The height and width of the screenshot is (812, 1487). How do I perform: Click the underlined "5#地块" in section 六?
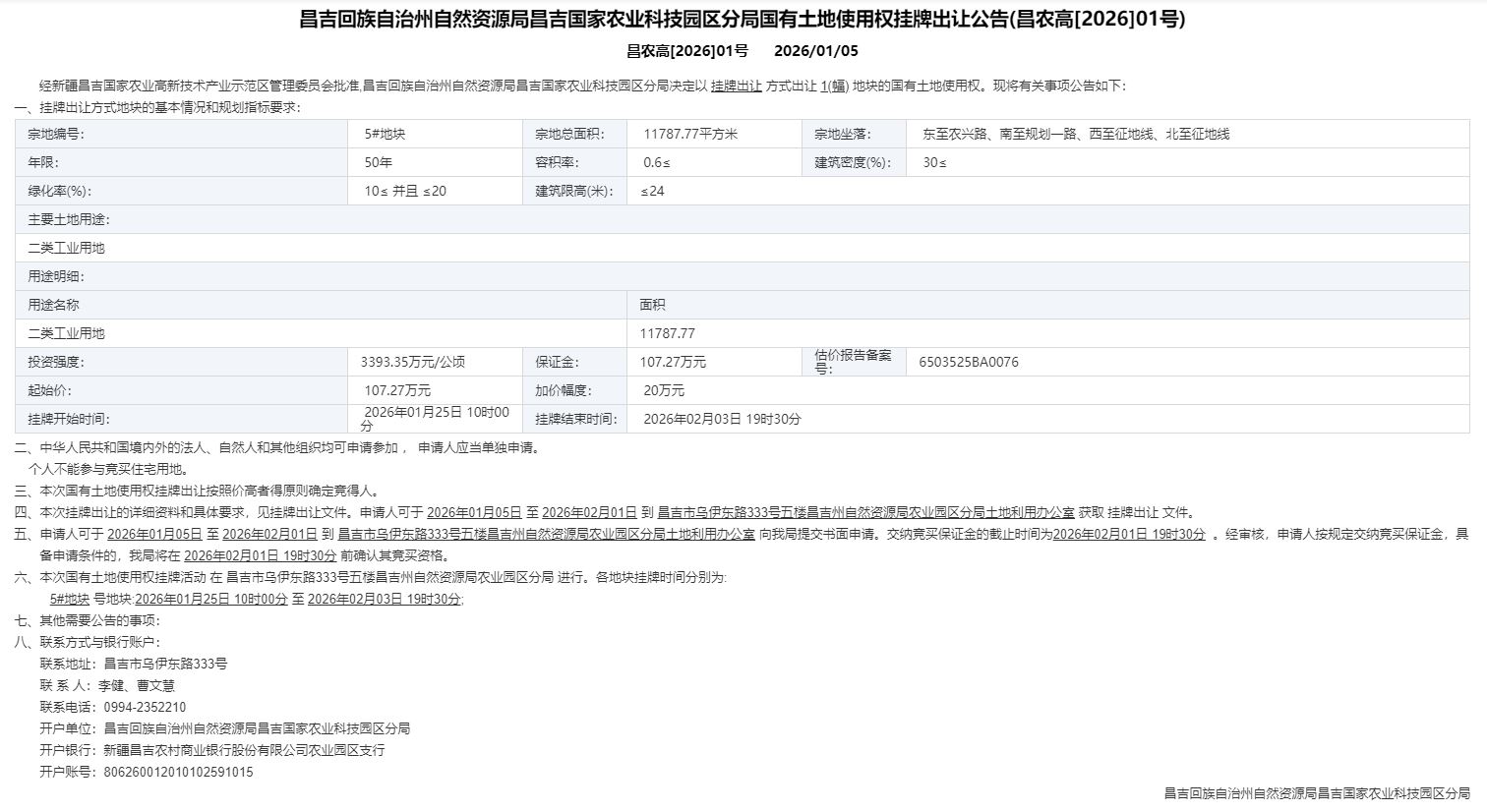coord(70,599)
